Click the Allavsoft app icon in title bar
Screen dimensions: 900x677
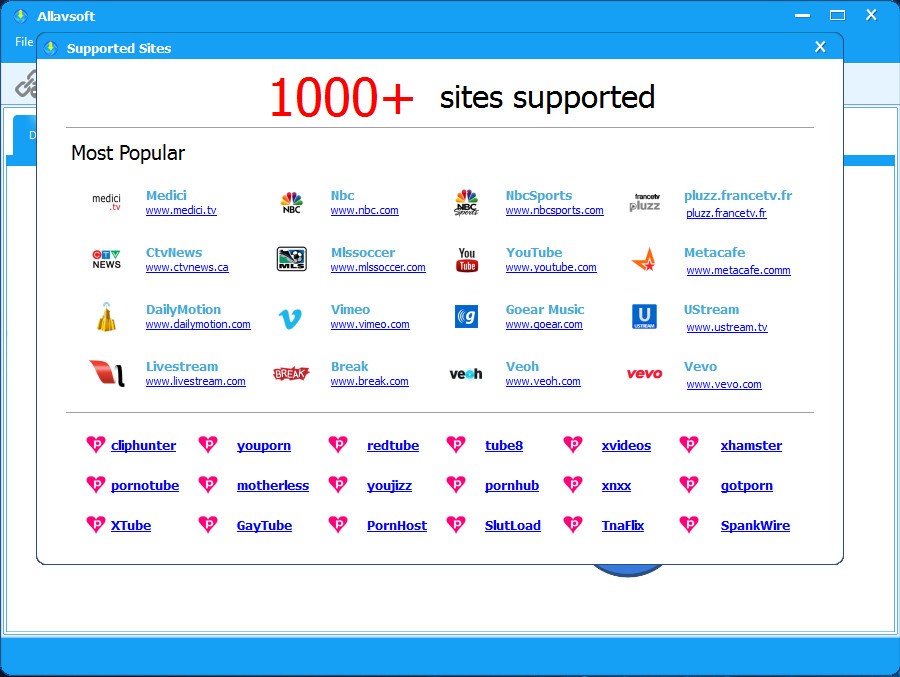point(21,16)
